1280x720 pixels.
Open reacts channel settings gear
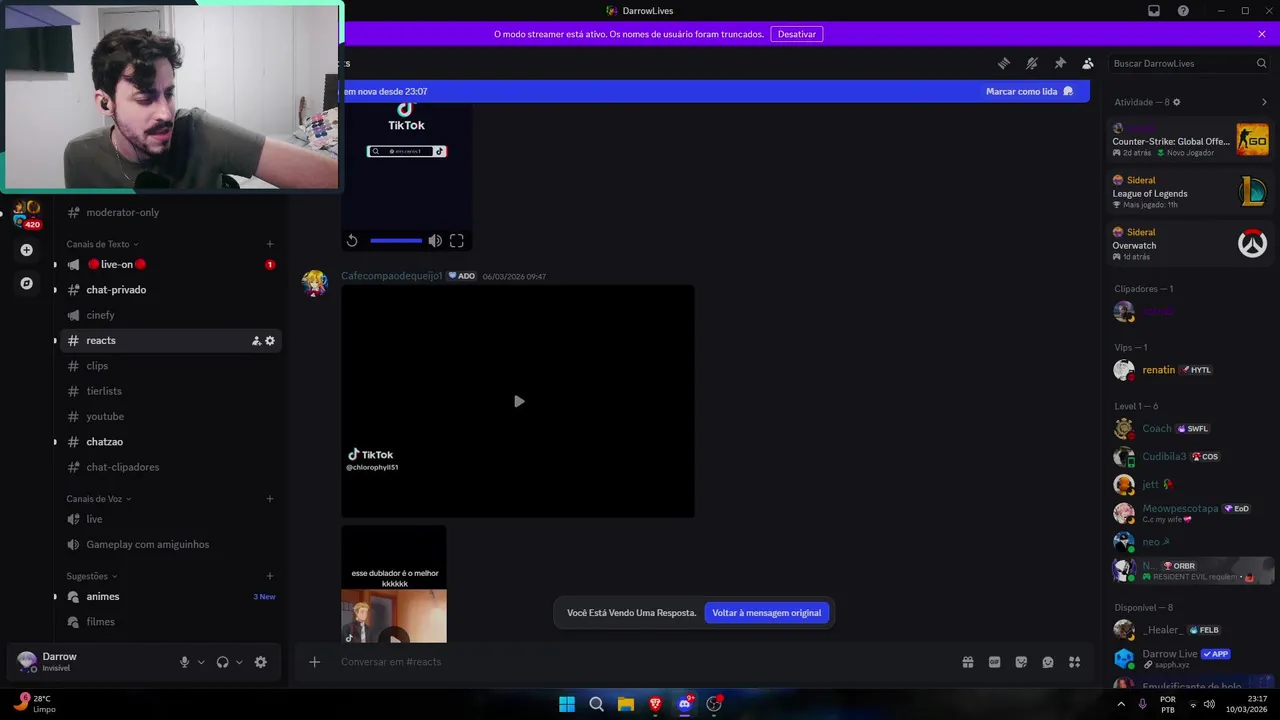(x=270, y=341)
